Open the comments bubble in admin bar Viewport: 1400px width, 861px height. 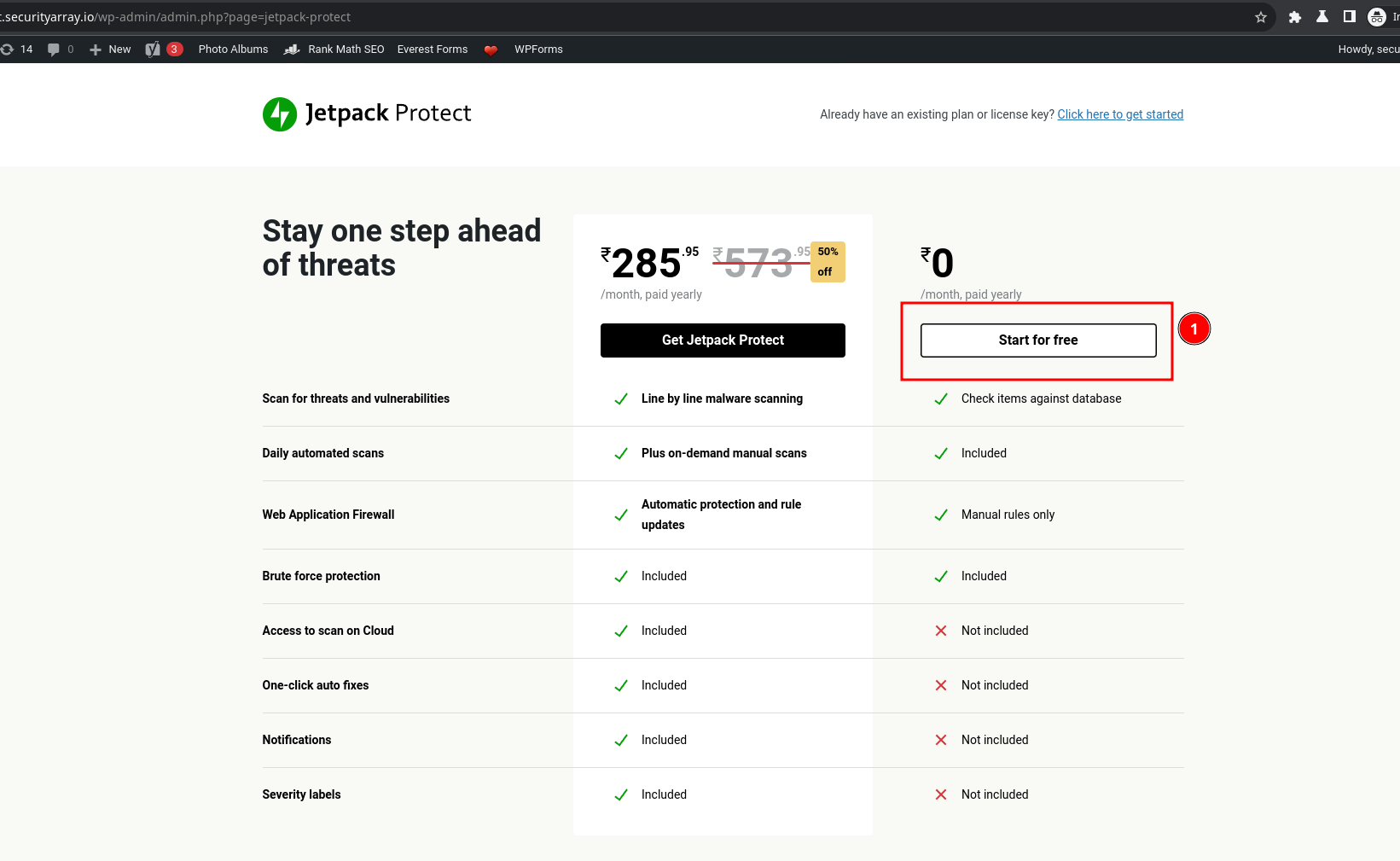[x=60, y=49]
